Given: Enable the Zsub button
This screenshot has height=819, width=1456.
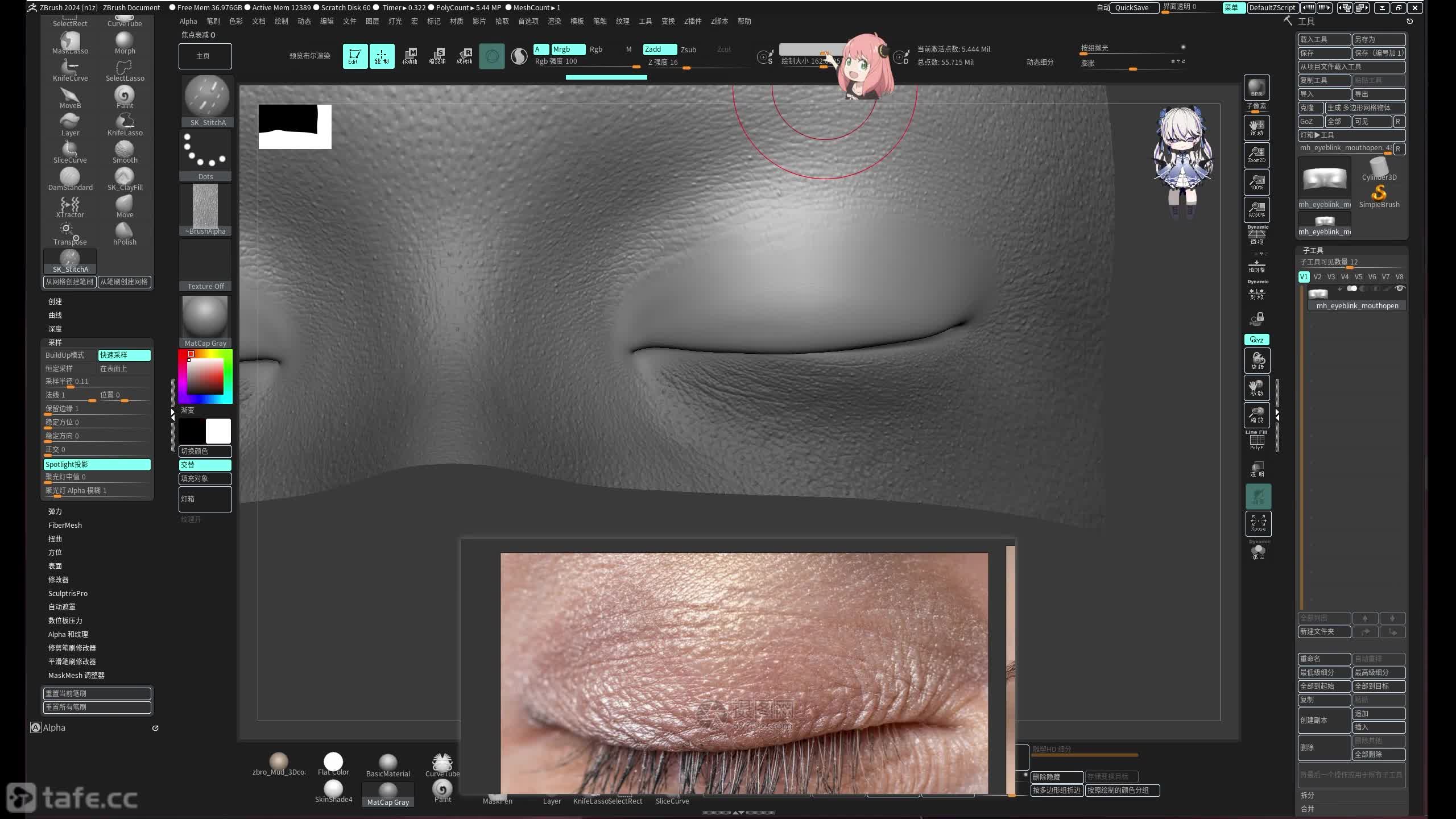Looking at the screenshot, I should pos(688,49).
